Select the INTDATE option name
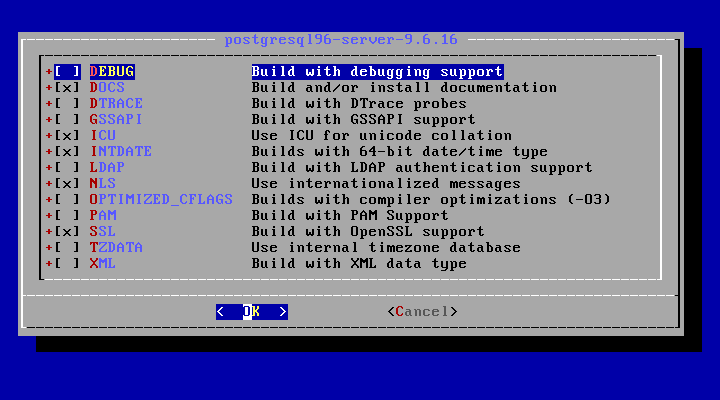720x400 pixels. point(121,152)
